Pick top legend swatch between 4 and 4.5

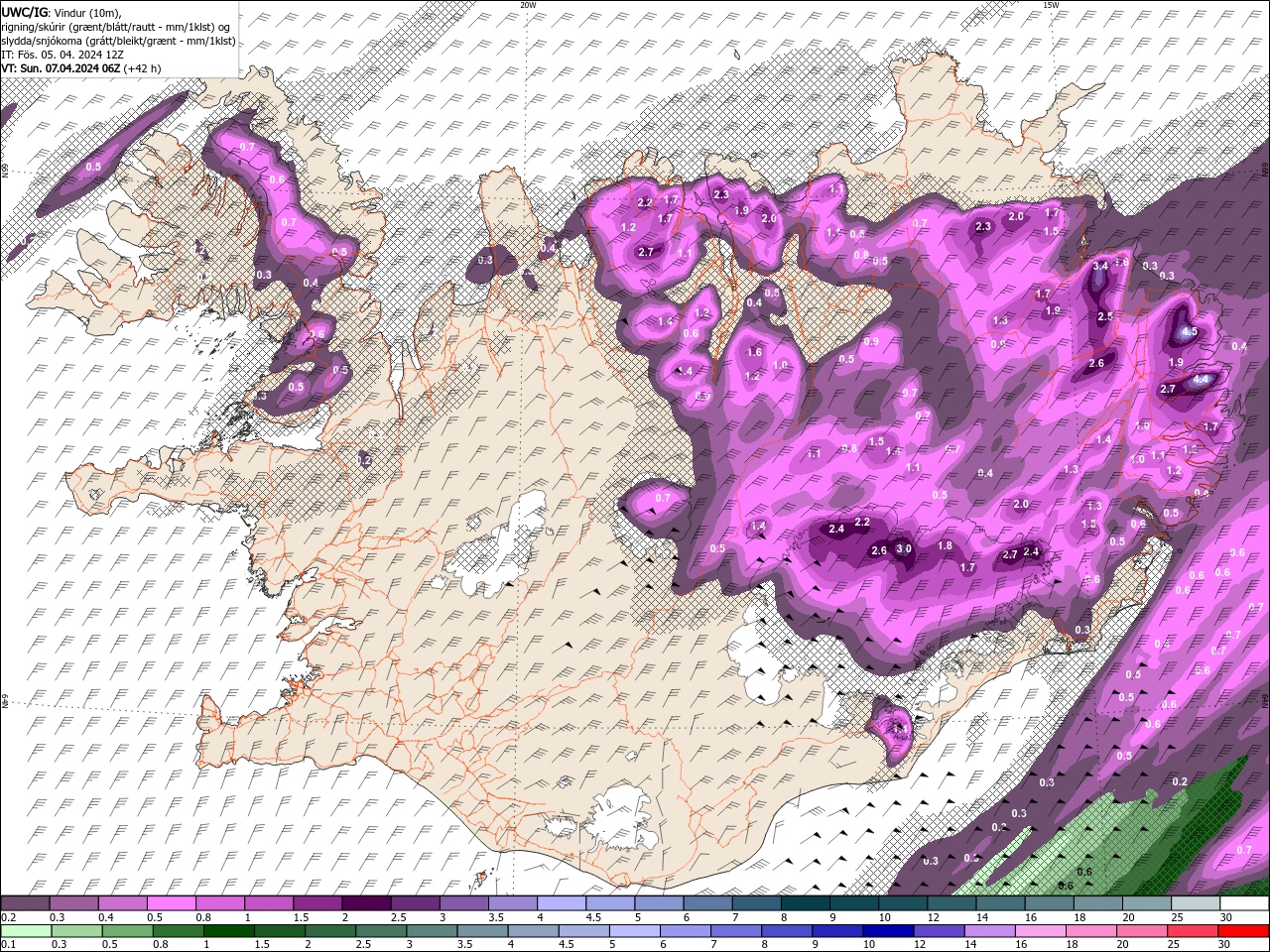click(560, 903)
